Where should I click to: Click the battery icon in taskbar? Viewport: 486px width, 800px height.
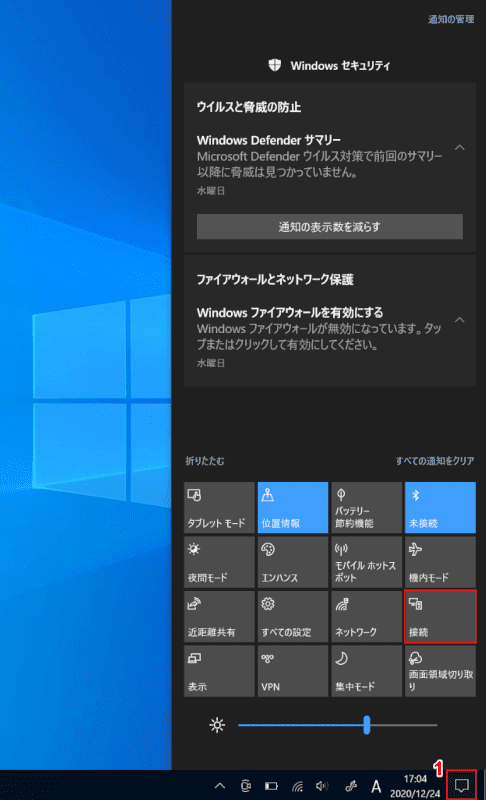[x=271, y=786]
